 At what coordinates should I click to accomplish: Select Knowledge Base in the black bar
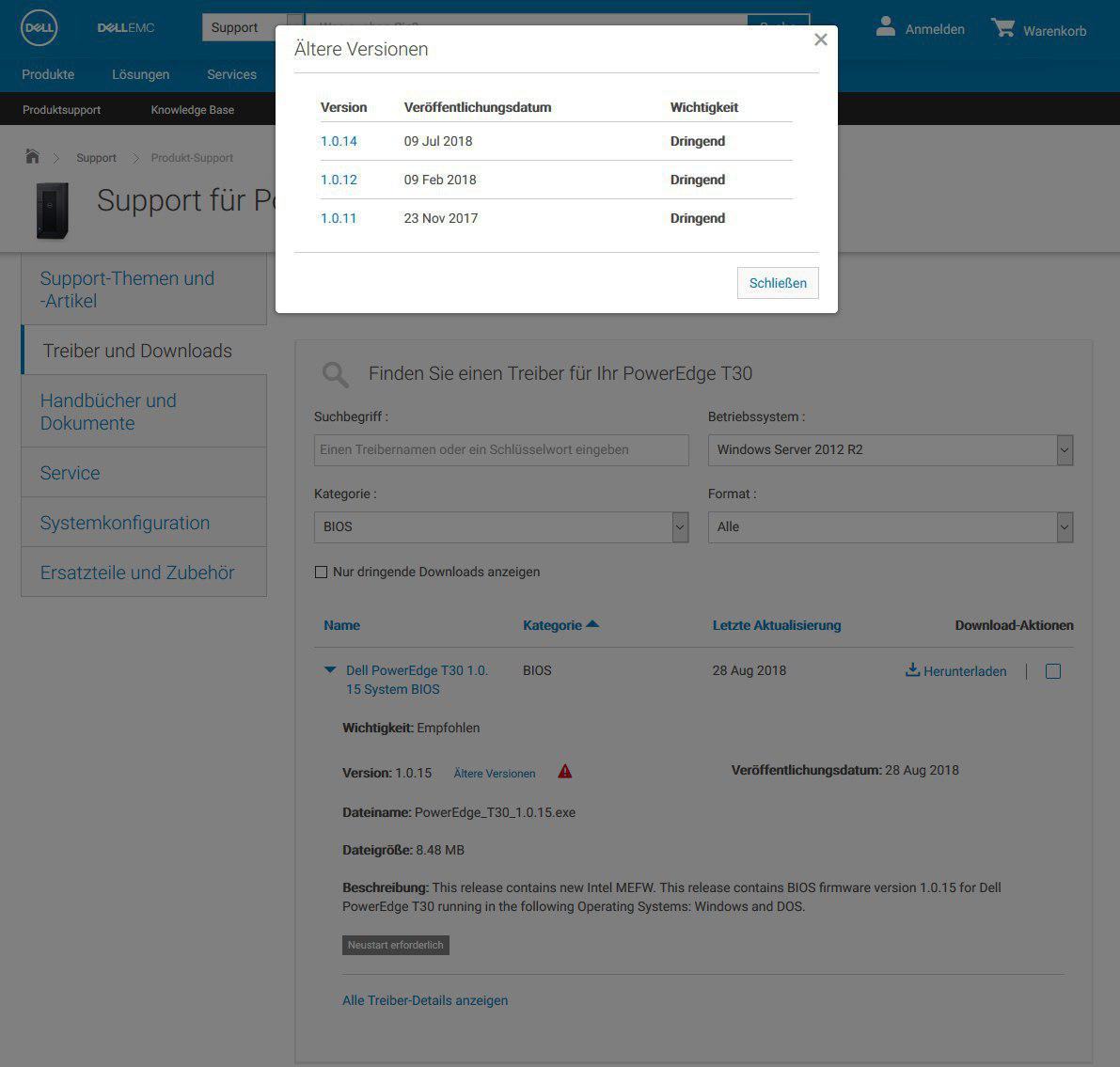pyautogui.click(x=192, y=110)
